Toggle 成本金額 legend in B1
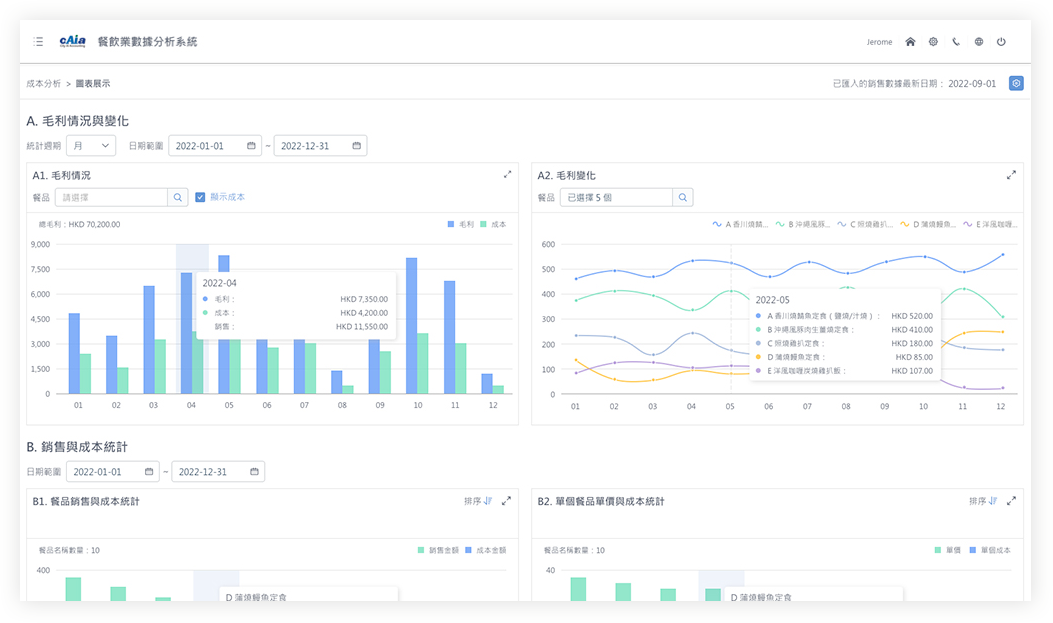1053x623 pixels. (486, 550)
